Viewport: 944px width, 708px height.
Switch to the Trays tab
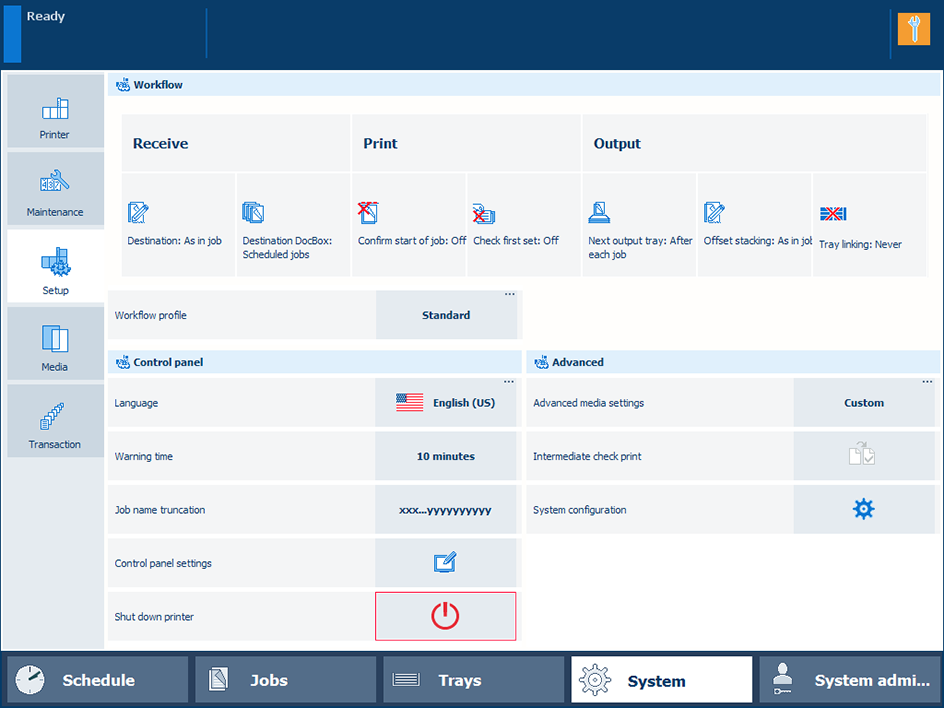[473, 680]
